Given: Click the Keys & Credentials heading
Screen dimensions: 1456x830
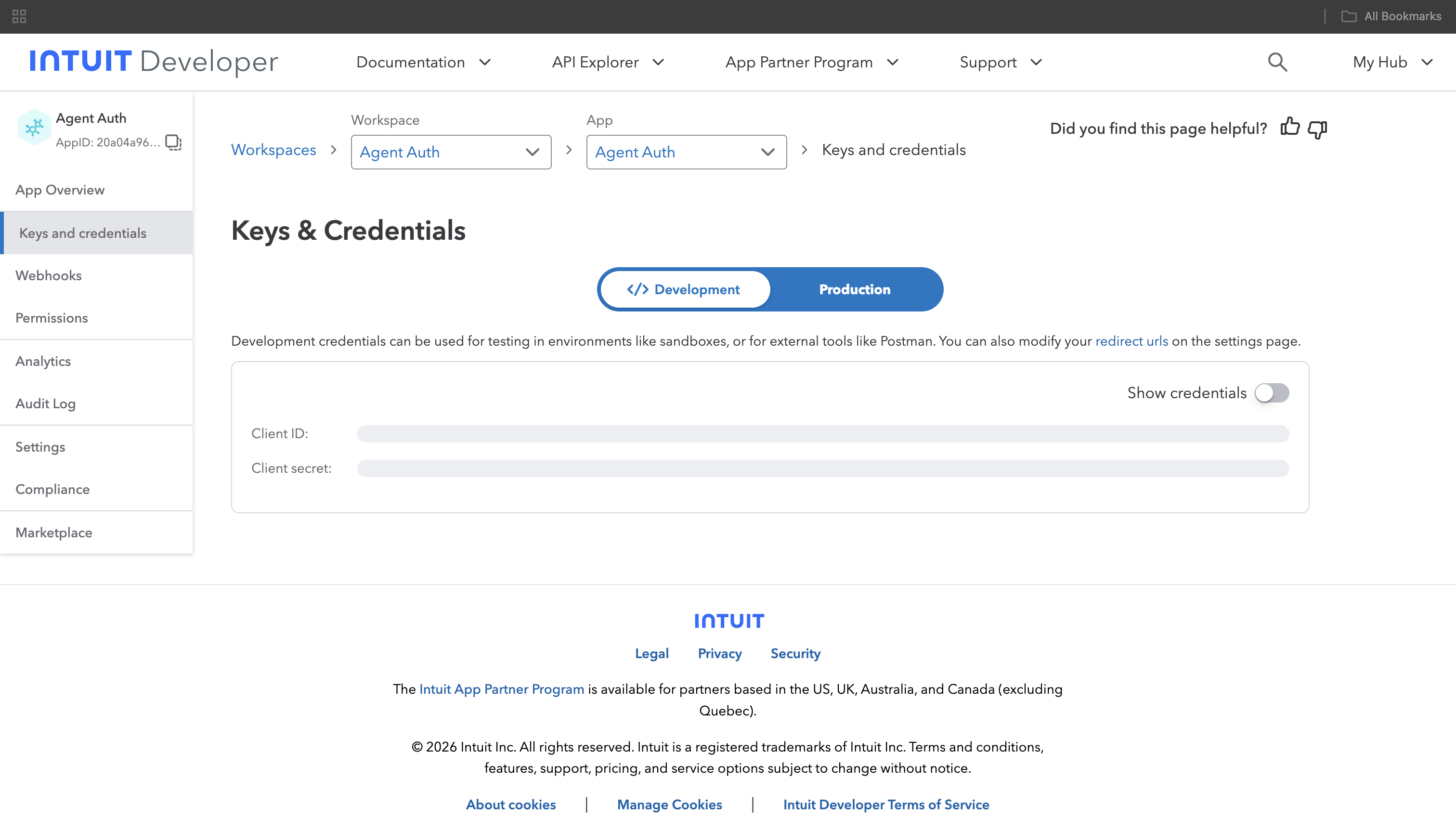Looking at the screenshot, I should [348, 231].
